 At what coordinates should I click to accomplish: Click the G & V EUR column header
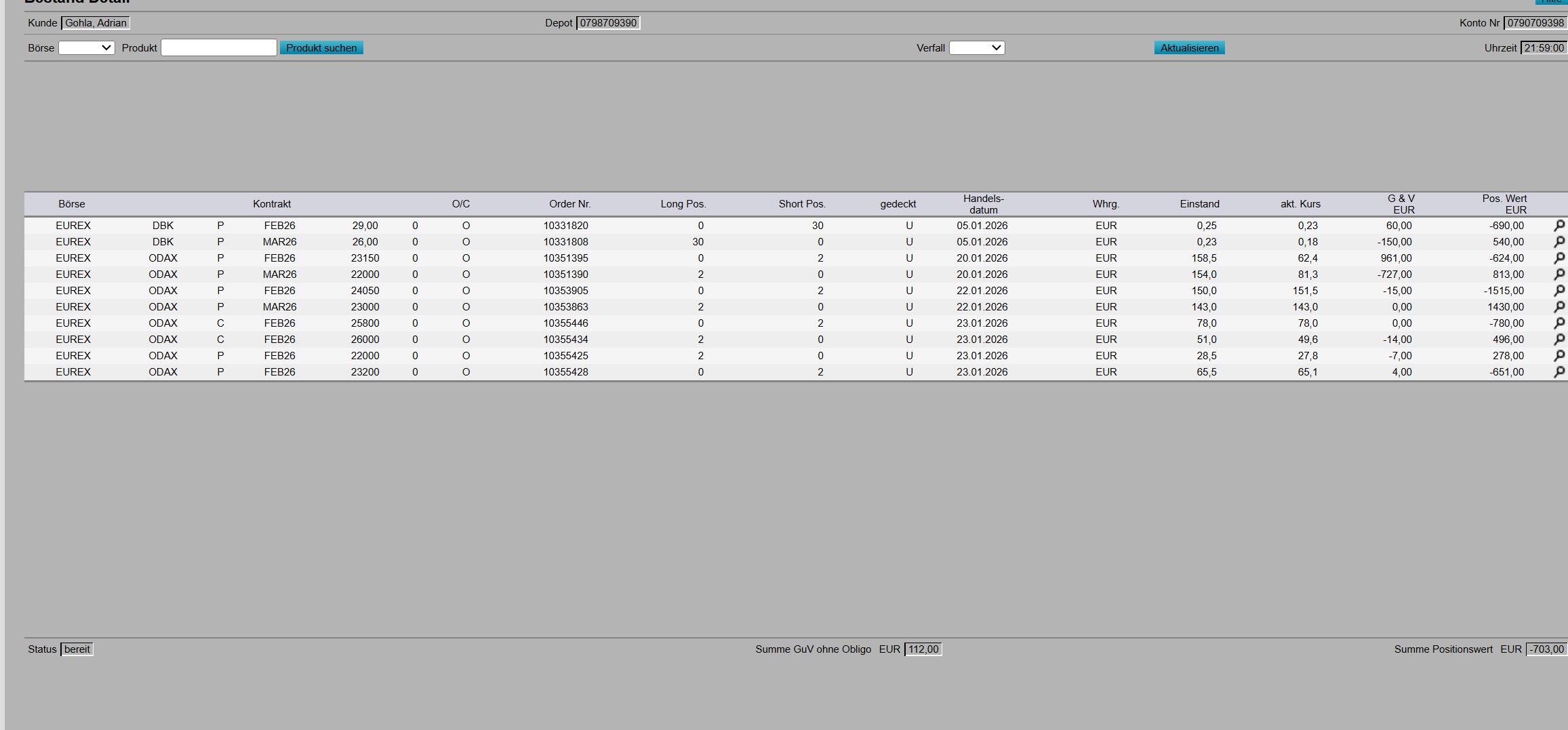click(x=1401, y=204)
